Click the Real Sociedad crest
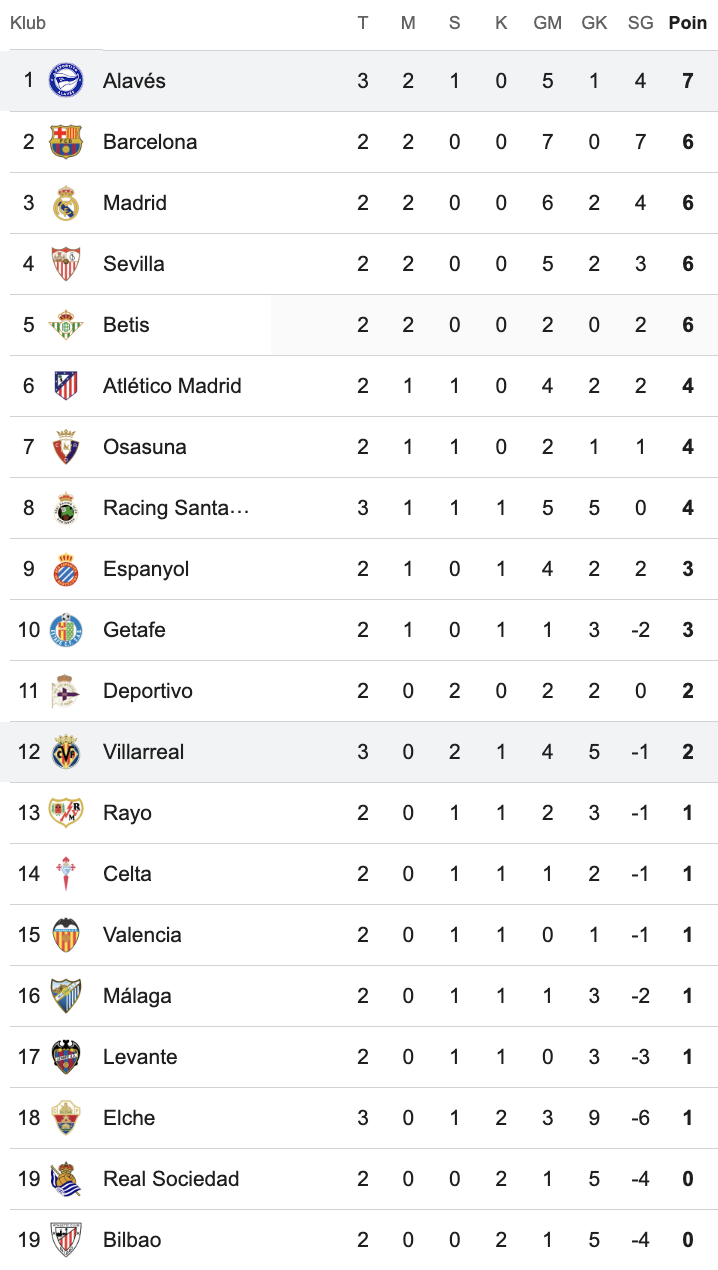 point(66,1179)
